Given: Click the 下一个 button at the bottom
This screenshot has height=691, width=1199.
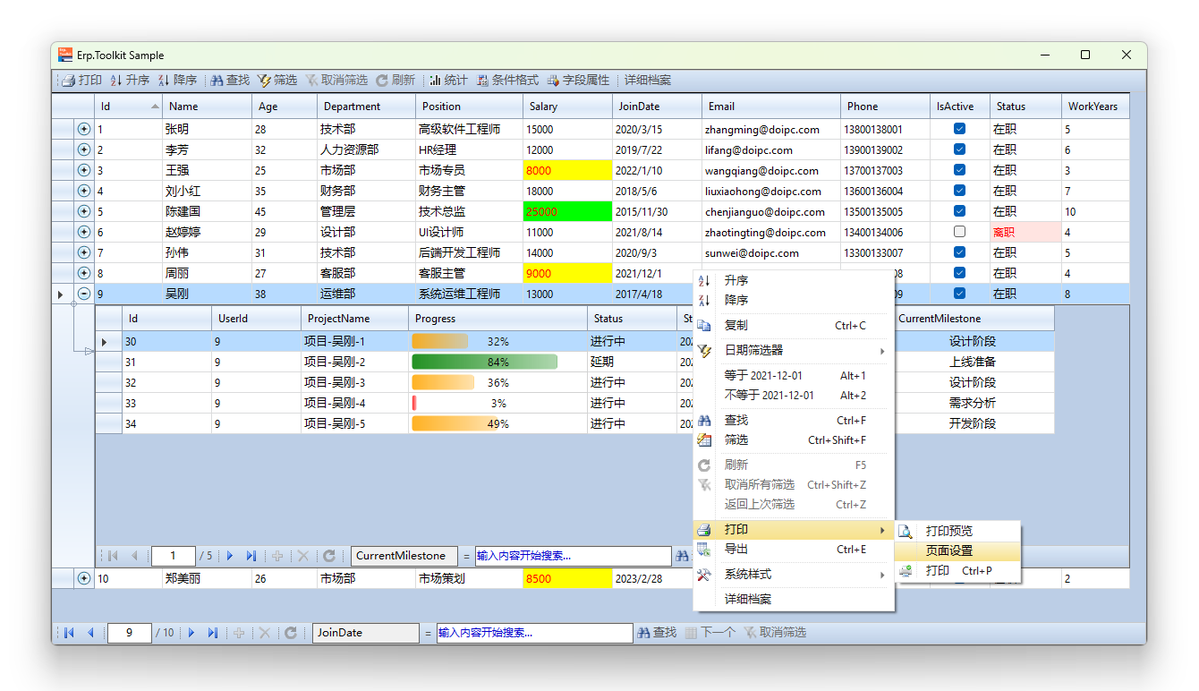Looking at the screenshot, I should coord(712,632).
